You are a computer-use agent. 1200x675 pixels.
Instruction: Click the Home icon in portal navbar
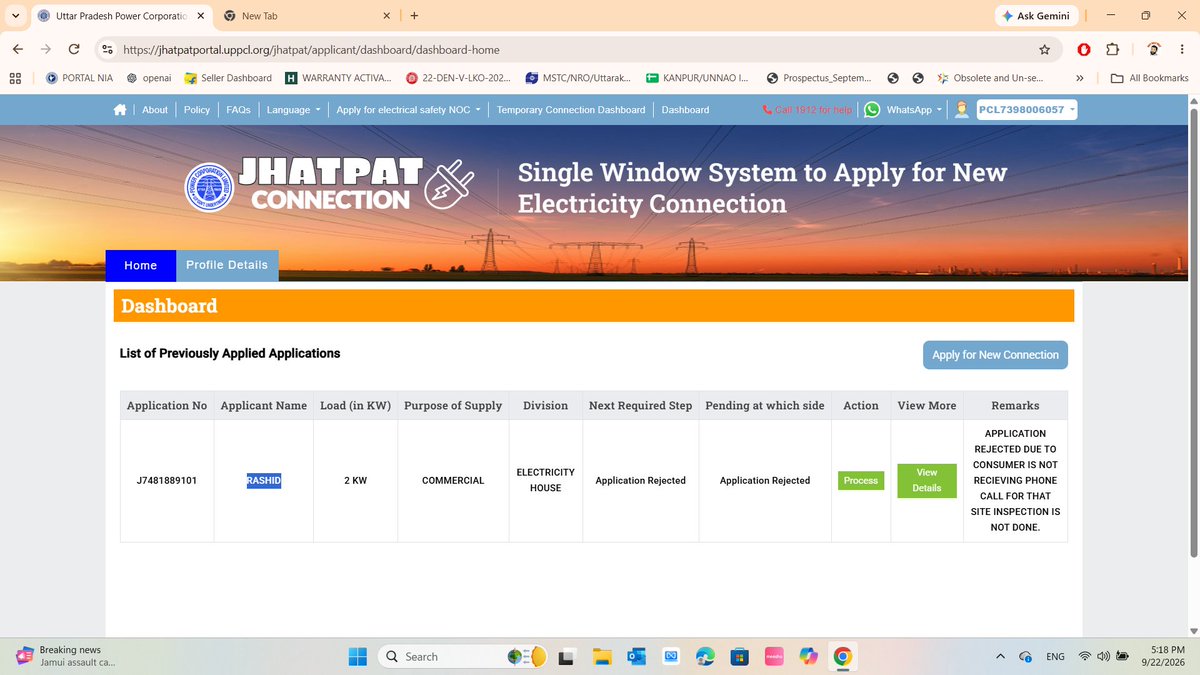click(120, 110)
